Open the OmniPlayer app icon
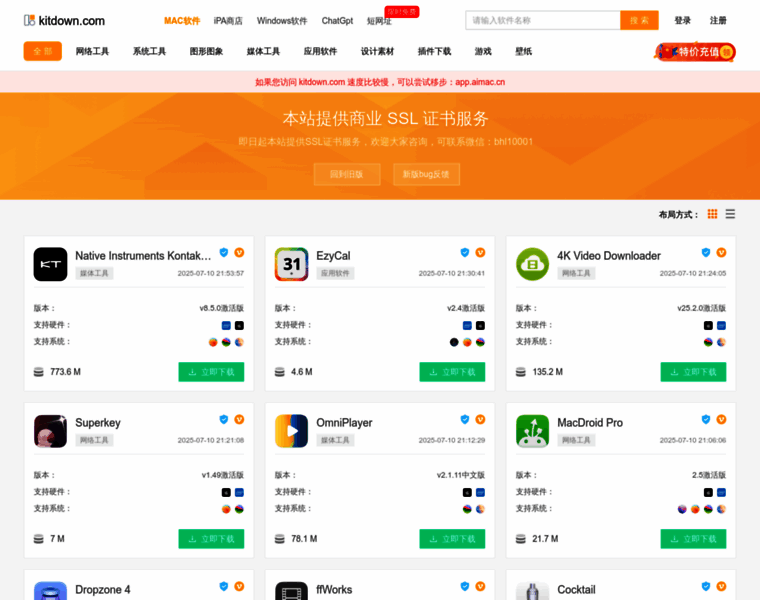760x600 pixels. [291, 431]
